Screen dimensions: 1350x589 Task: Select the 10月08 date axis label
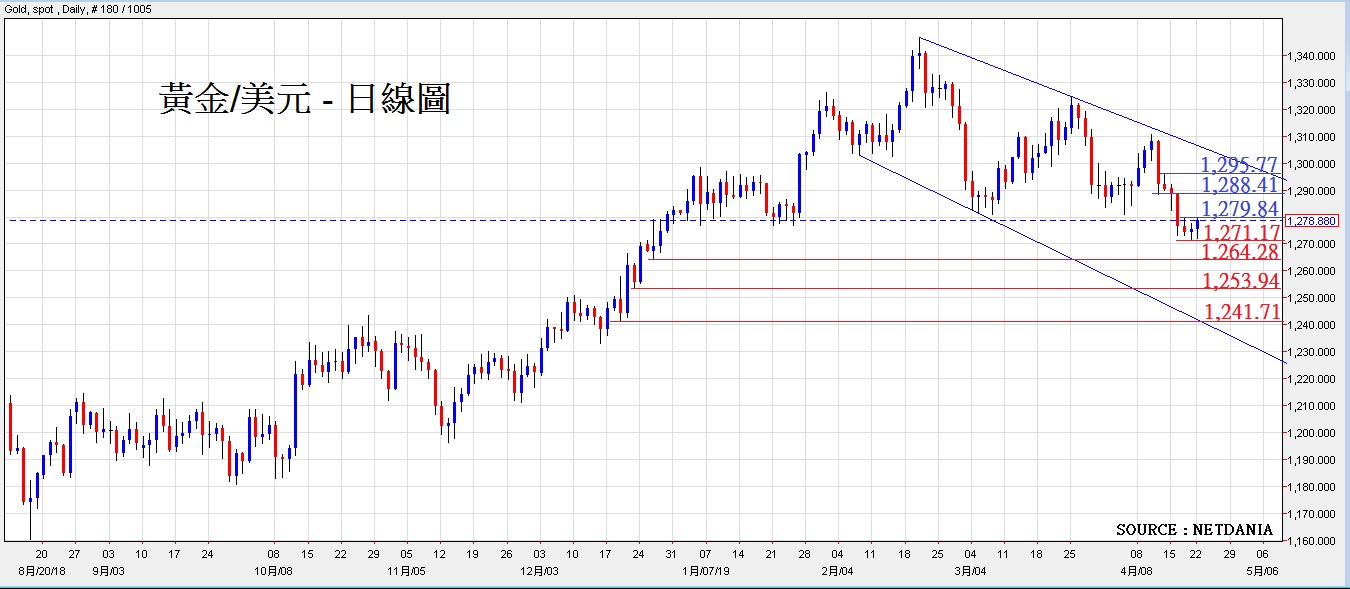click(x=273, y=570)
